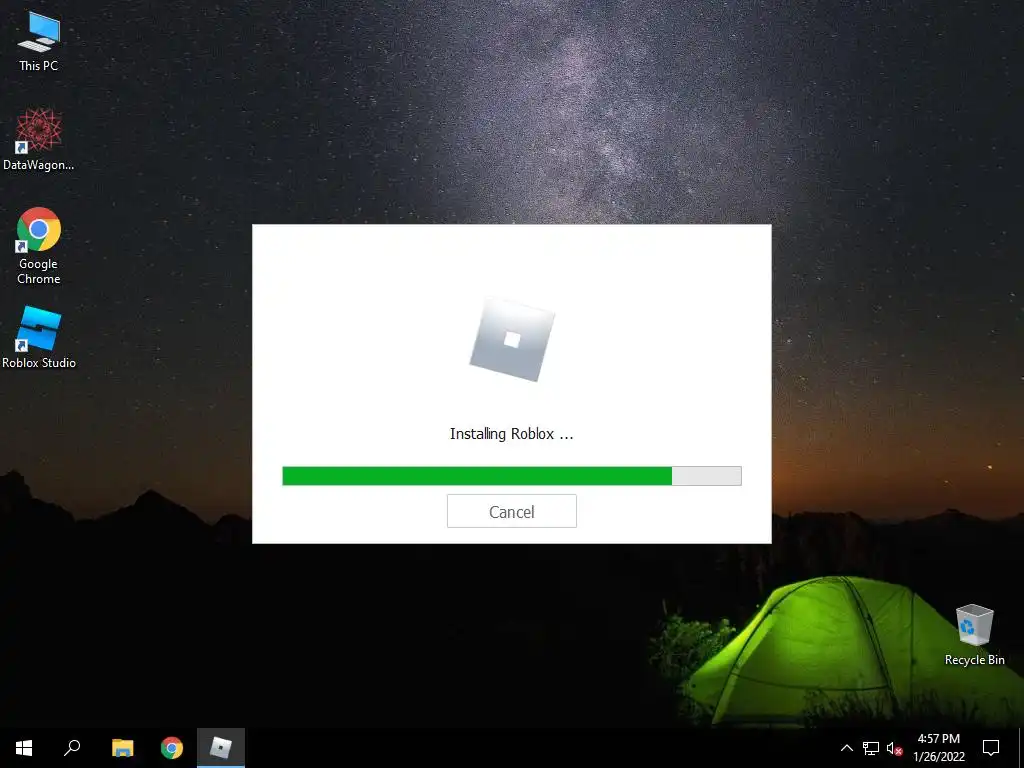Viewport: 1024px width, 768px height.
Task: Open network status tray icon
Action: [871, 748]
